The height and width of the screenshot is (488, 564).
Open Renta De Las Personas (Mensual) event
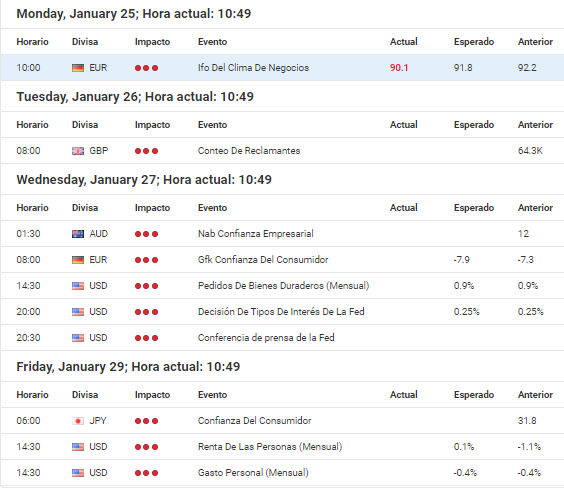270,447
